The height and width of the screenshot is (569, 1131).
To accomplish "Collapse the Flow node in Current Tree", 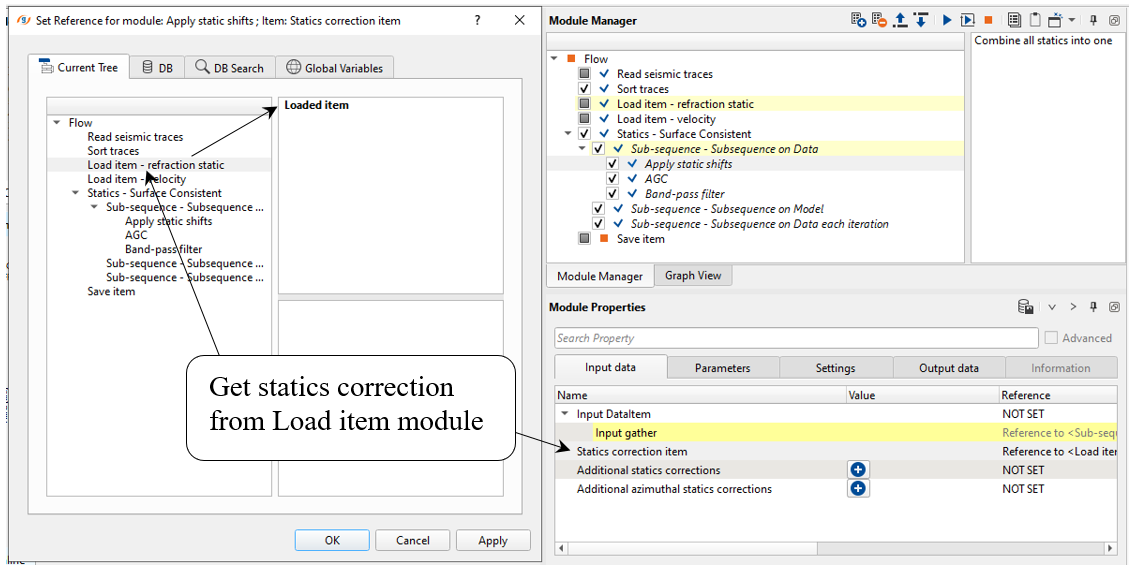I will [56, 123].
